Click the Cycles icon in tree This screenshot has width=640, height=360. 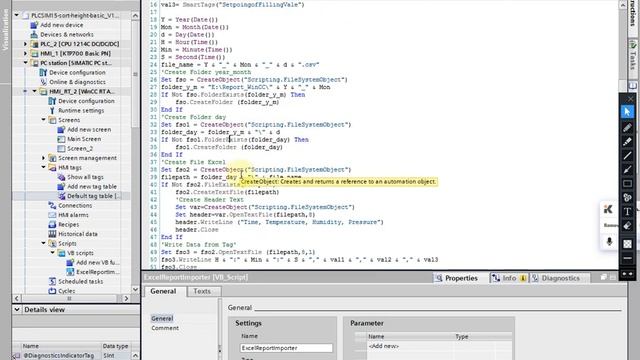tap(52, 291)
